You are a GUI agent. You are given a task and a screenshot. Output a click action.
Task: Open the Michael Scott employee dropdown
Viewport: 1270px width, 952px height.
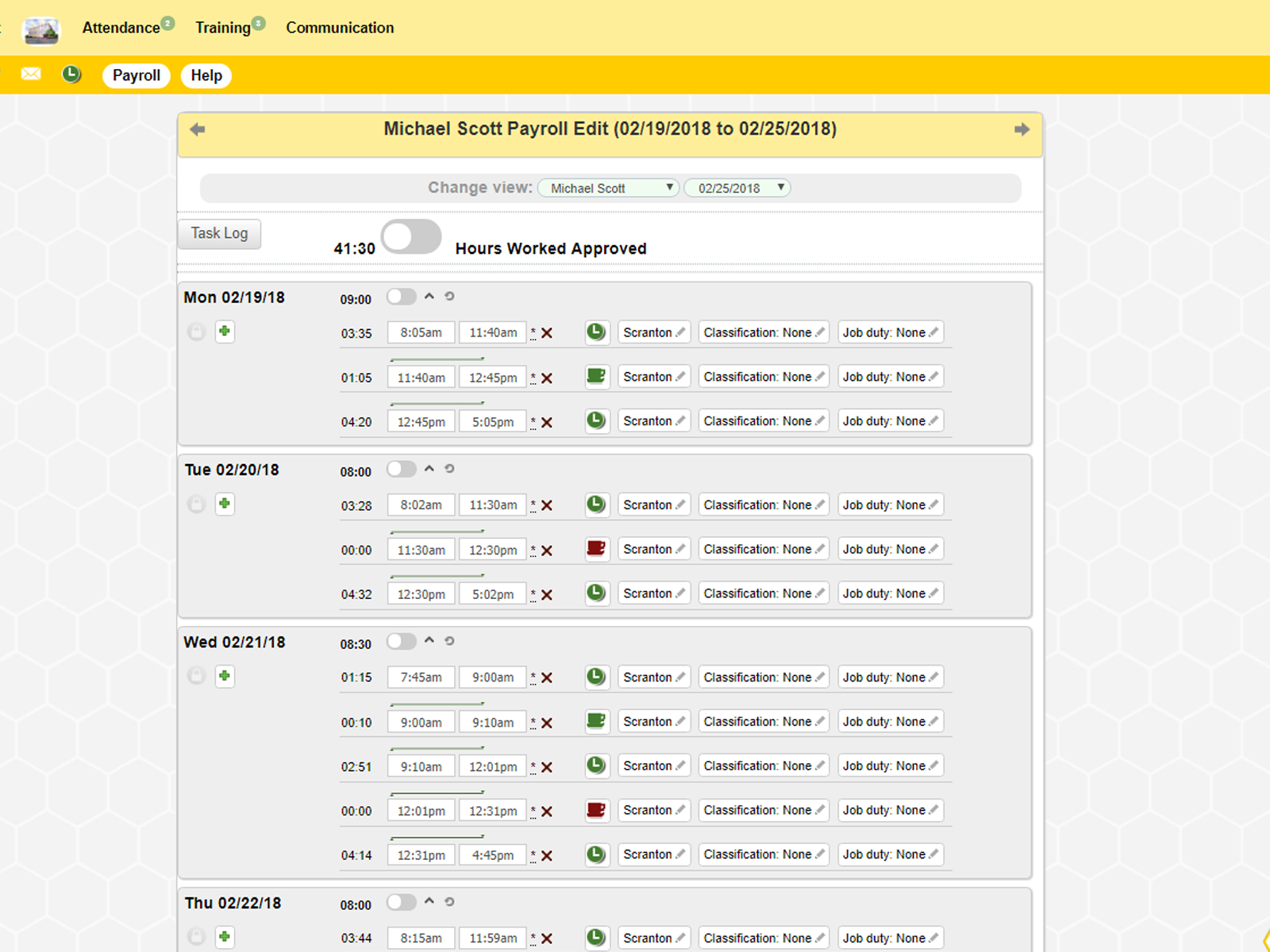point(609,188)
